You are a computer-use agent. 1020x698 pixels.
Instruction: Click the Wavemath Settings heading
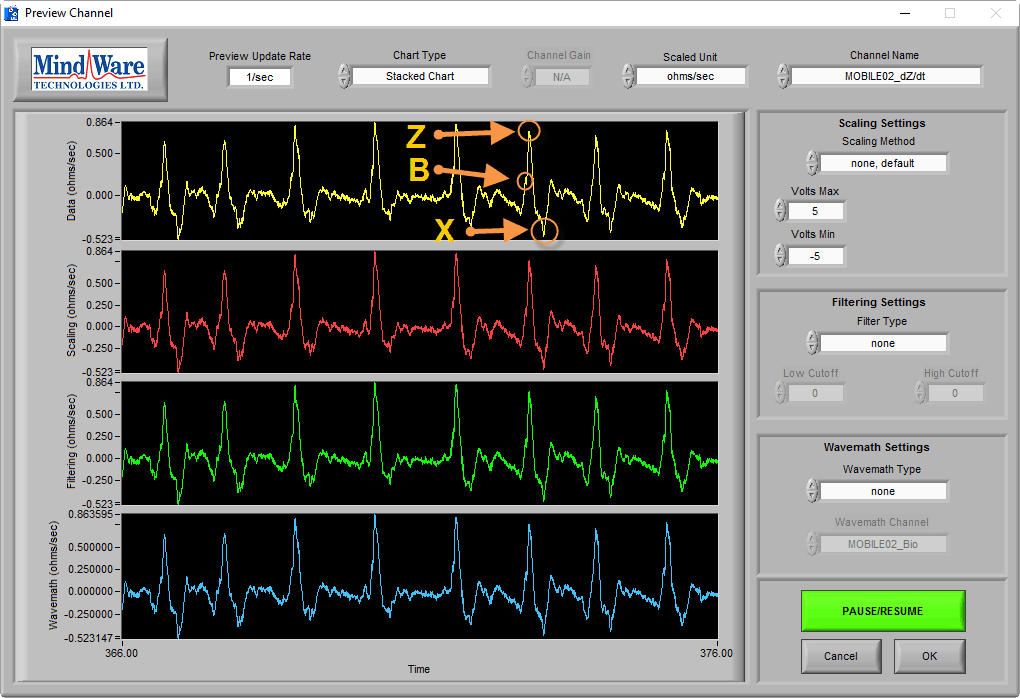click(x=876, y=447)
